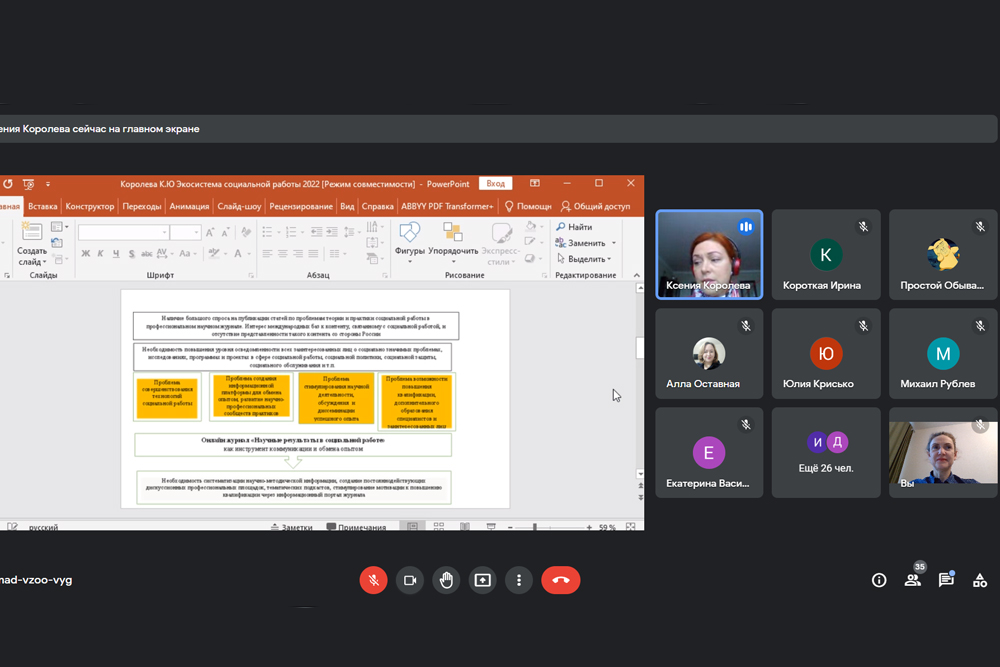The image size is (1000, 667).
Task: Switch to the Вставка ribbon tab
Action: (x=42, y=206)
